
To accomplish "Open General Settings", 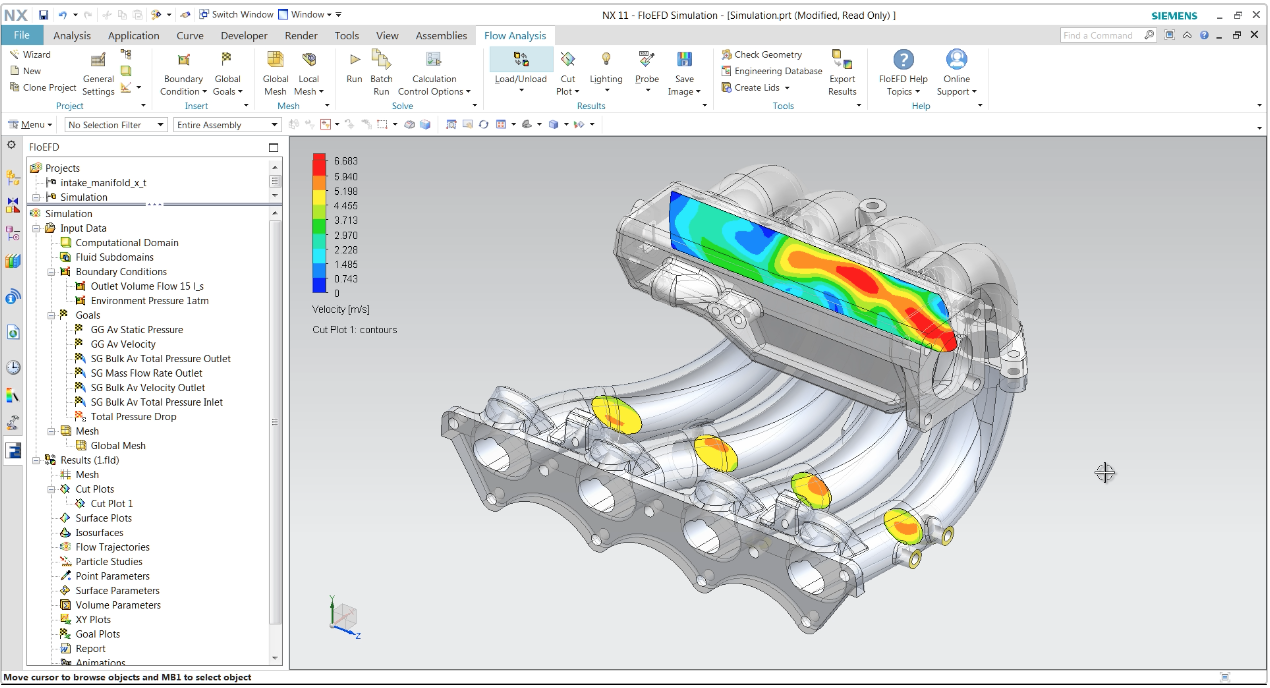I will (98, 73).
